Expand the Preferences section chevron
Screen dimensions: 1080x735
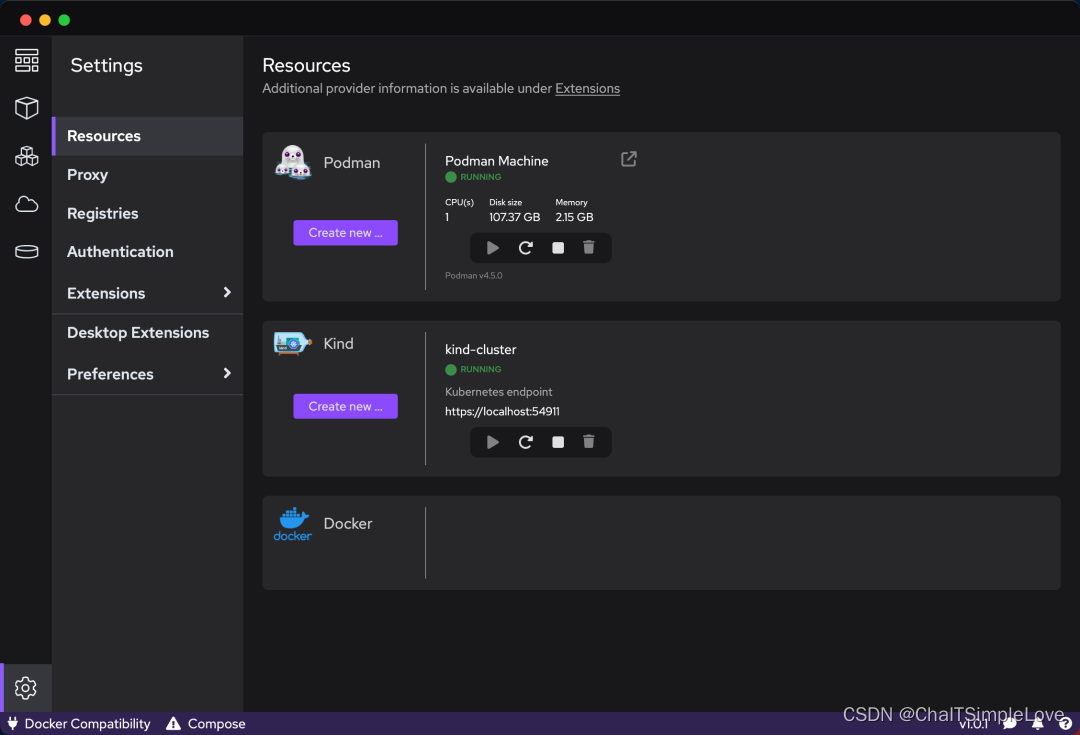pos(227,373)
